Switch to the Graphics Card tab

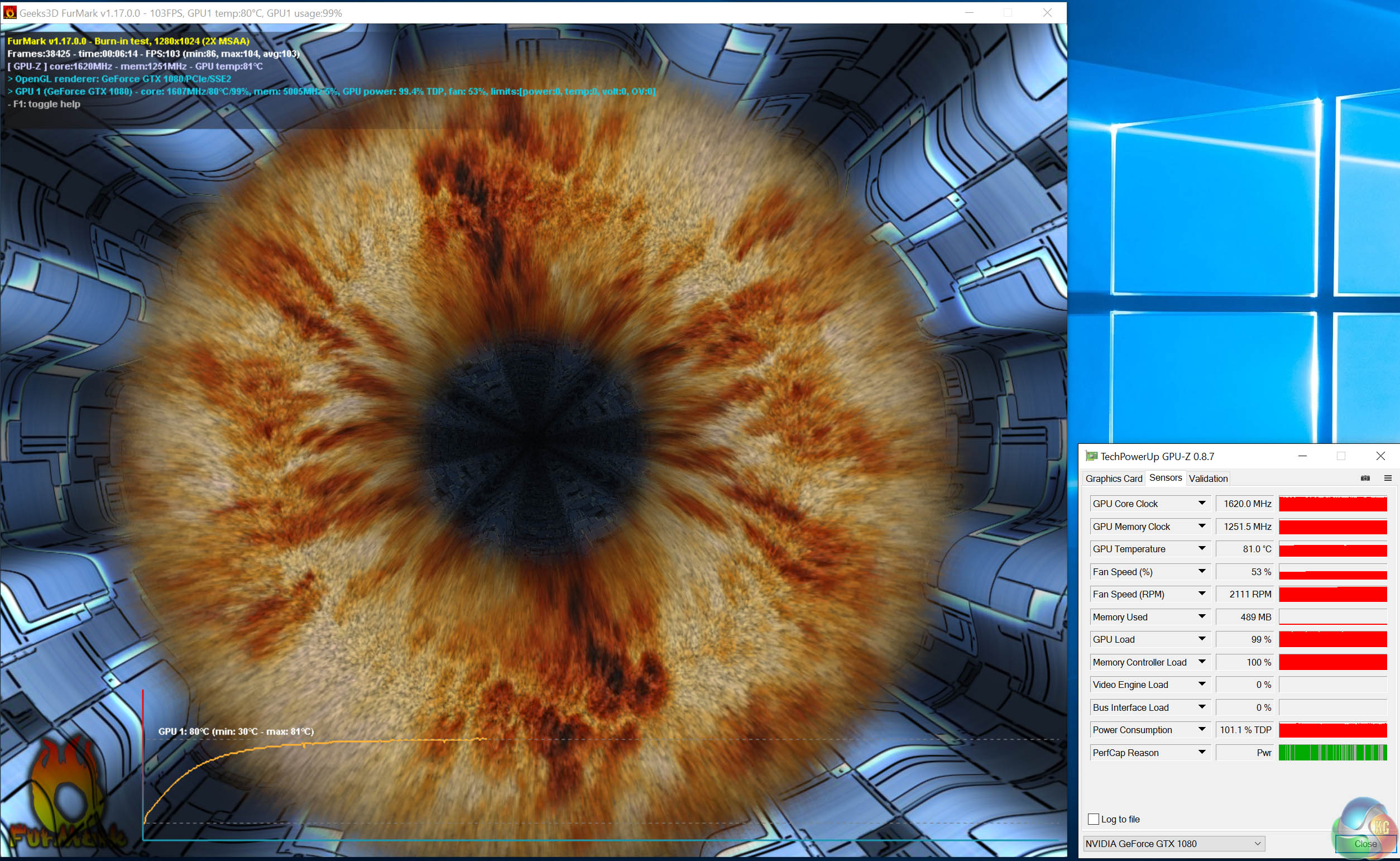(x=1113, y=479)
